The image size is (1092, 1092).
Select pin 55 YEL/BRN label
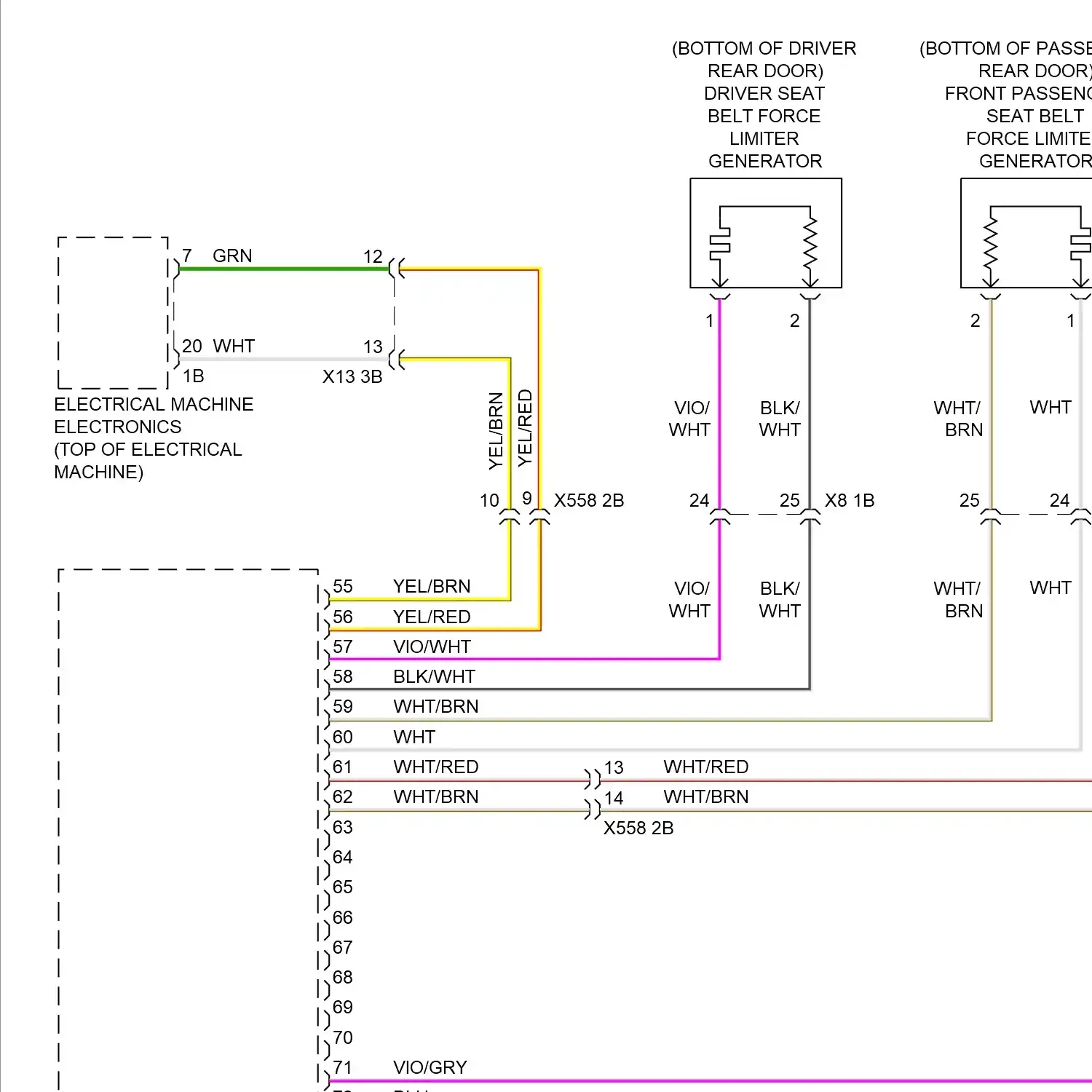[x=432, y=587]
